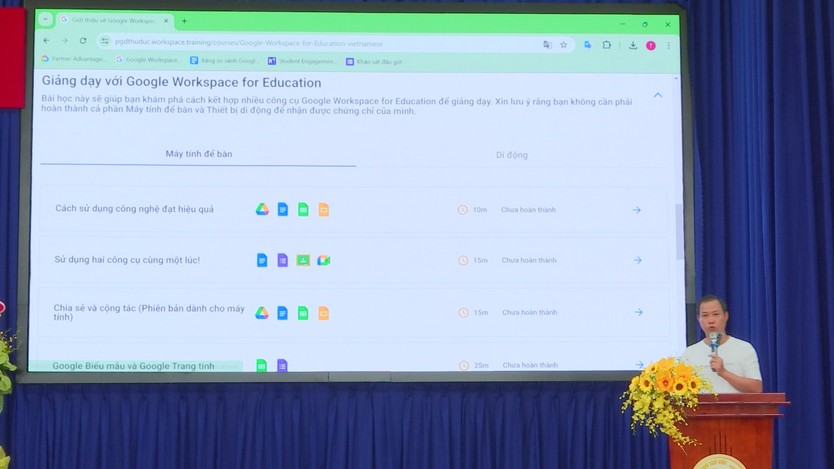Select the Máy tính để bàn tab
The width and height of the screenshot is (834, 469).
tap(198, 154)
